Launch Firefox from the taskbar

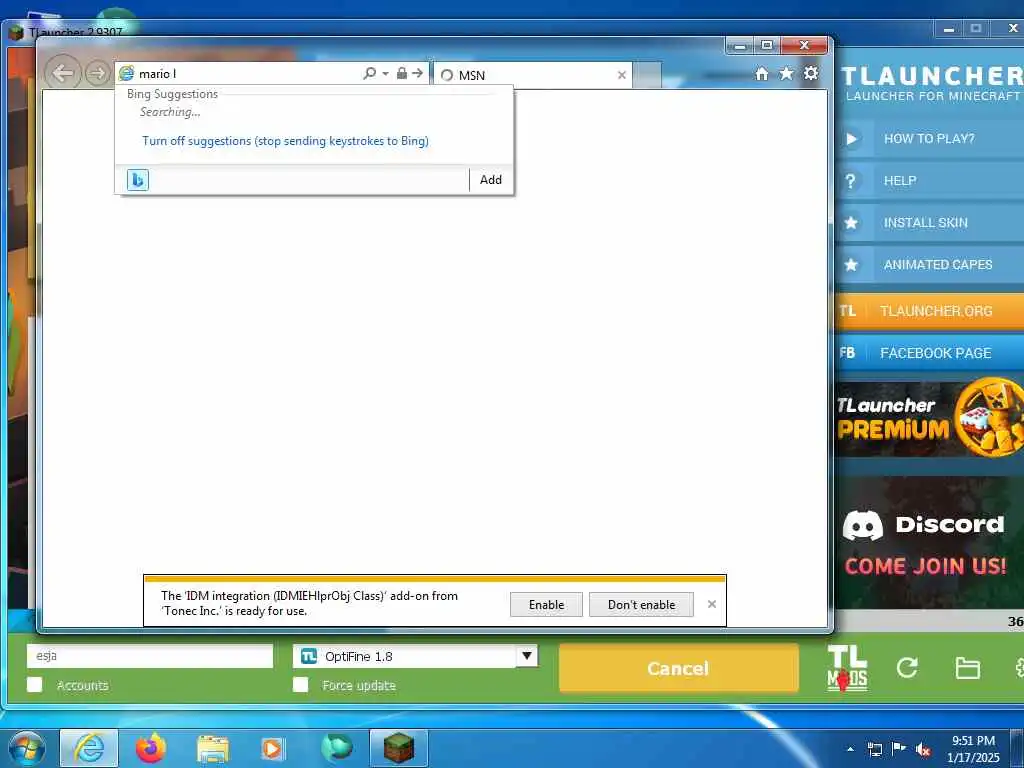pos(151,748)
